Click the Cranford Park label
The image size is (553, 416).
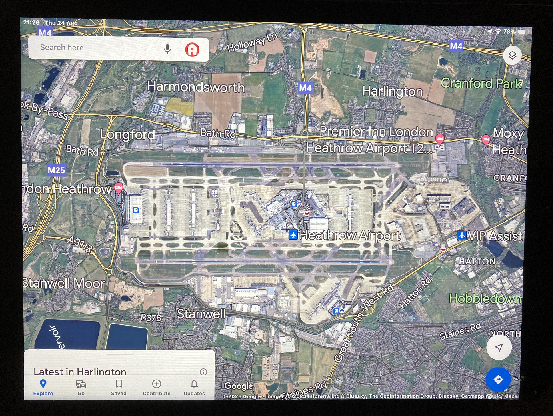[481, 84]
